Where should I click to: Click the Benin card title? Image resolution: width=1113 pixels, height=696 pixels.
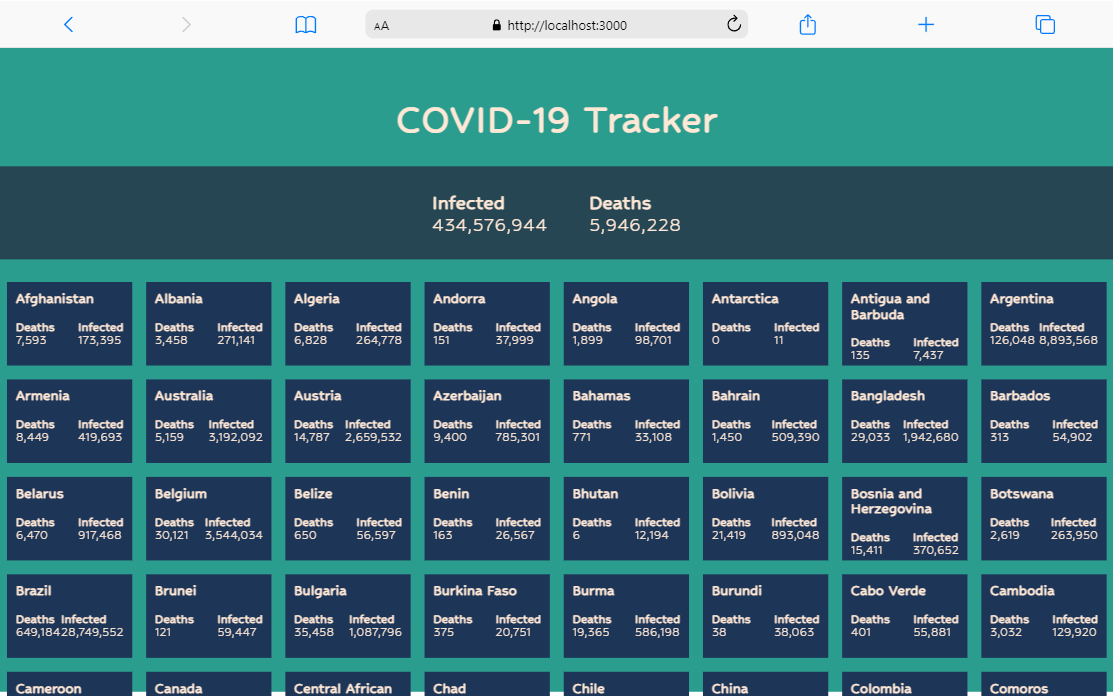[x=451, y=494]
